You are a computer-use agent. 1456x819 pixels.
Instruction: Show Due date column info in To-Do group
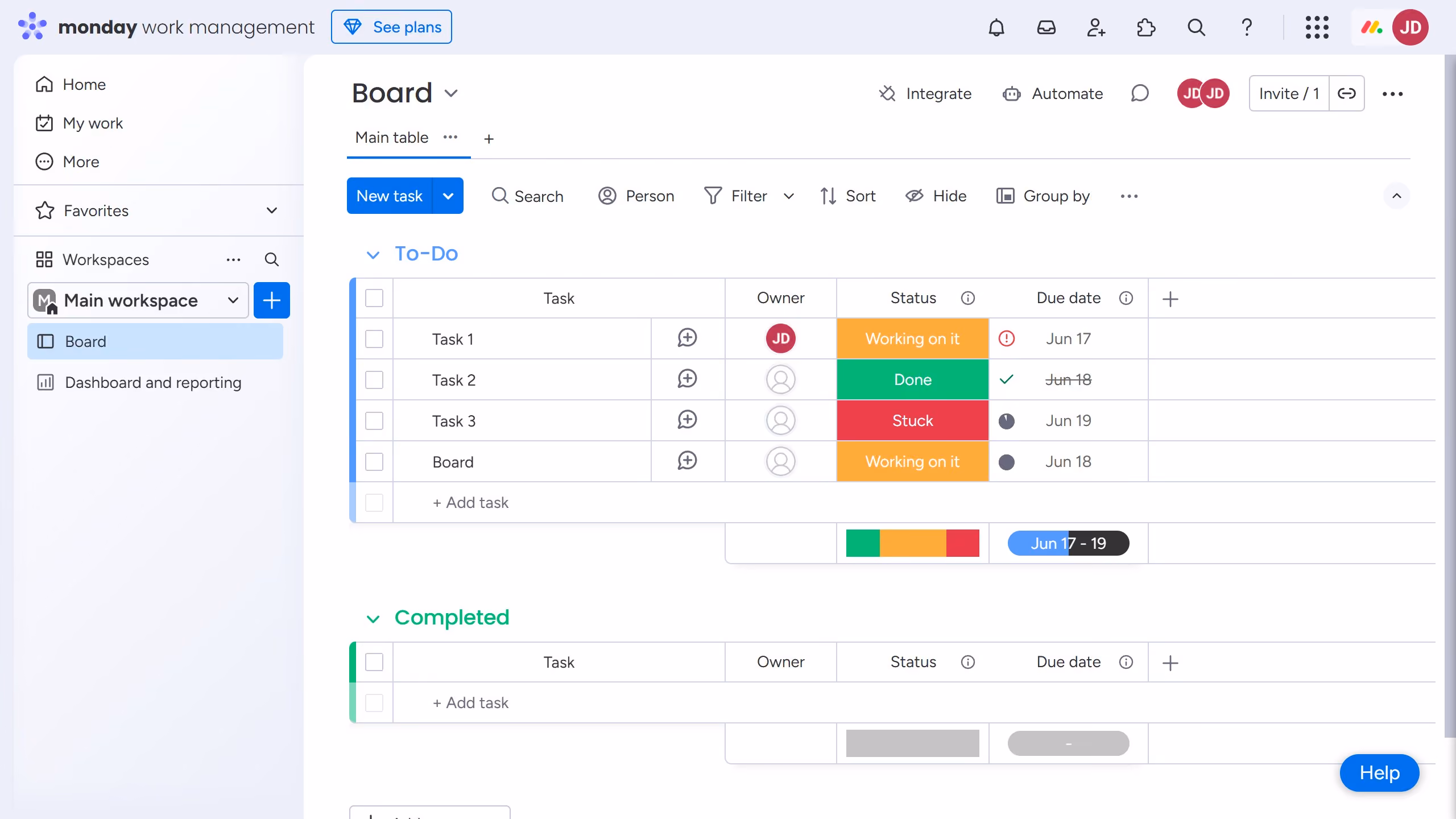point(1126,298)
